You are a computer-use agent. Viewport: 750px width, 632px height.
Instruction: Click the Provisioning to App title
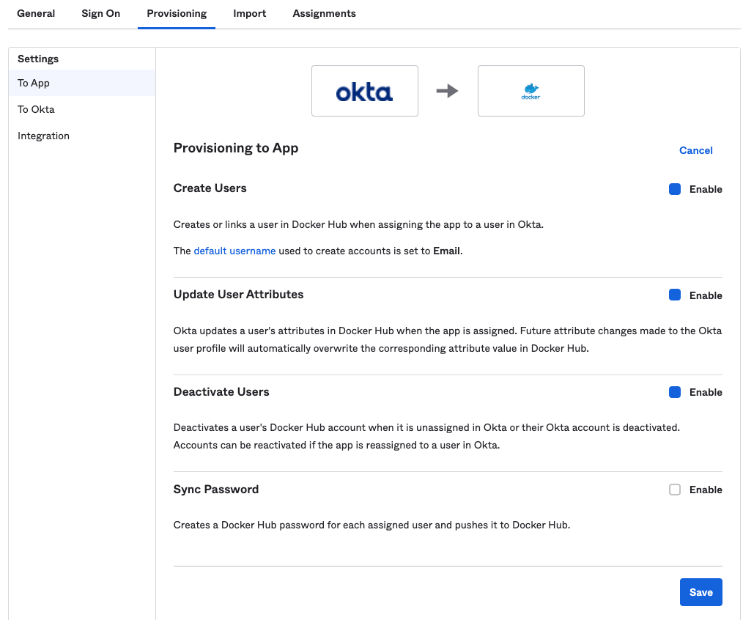click(236, 148)
